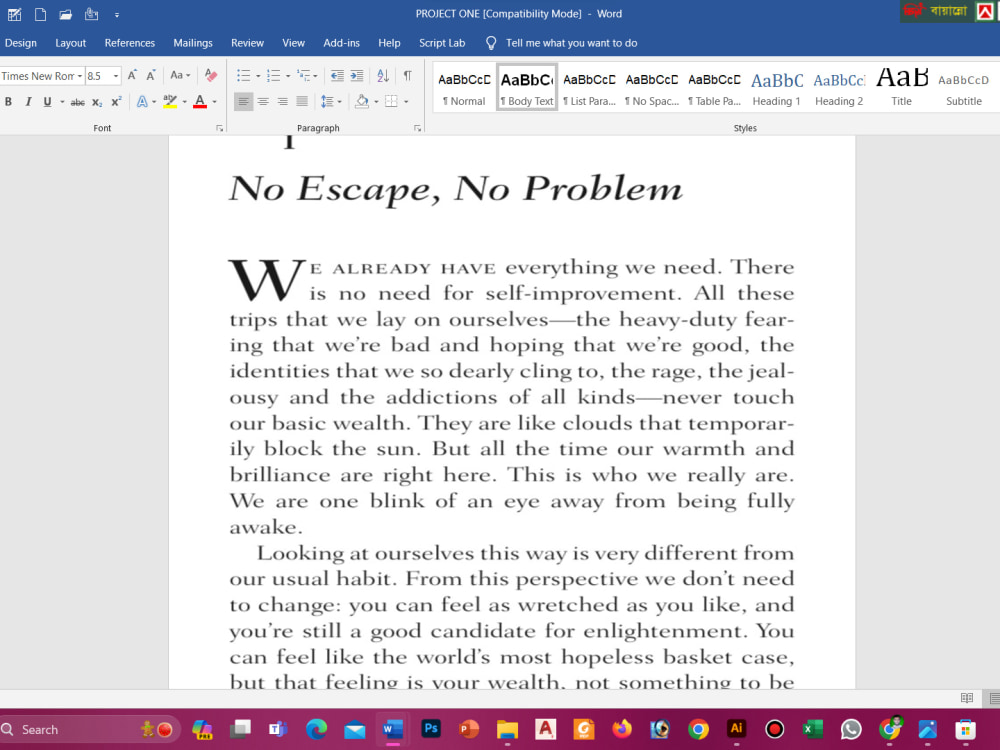Click the Align Right icon

(x=282, y=101)
